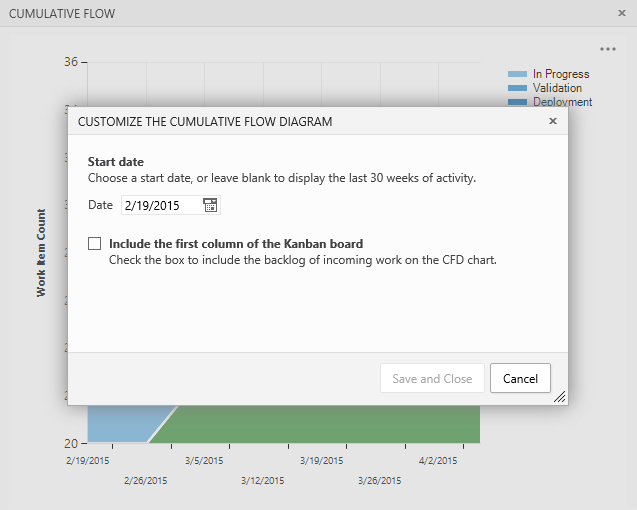Enable the Include first column checkbox
The height and width of the screenshot is (510, 637).
(x=95, y=243)
